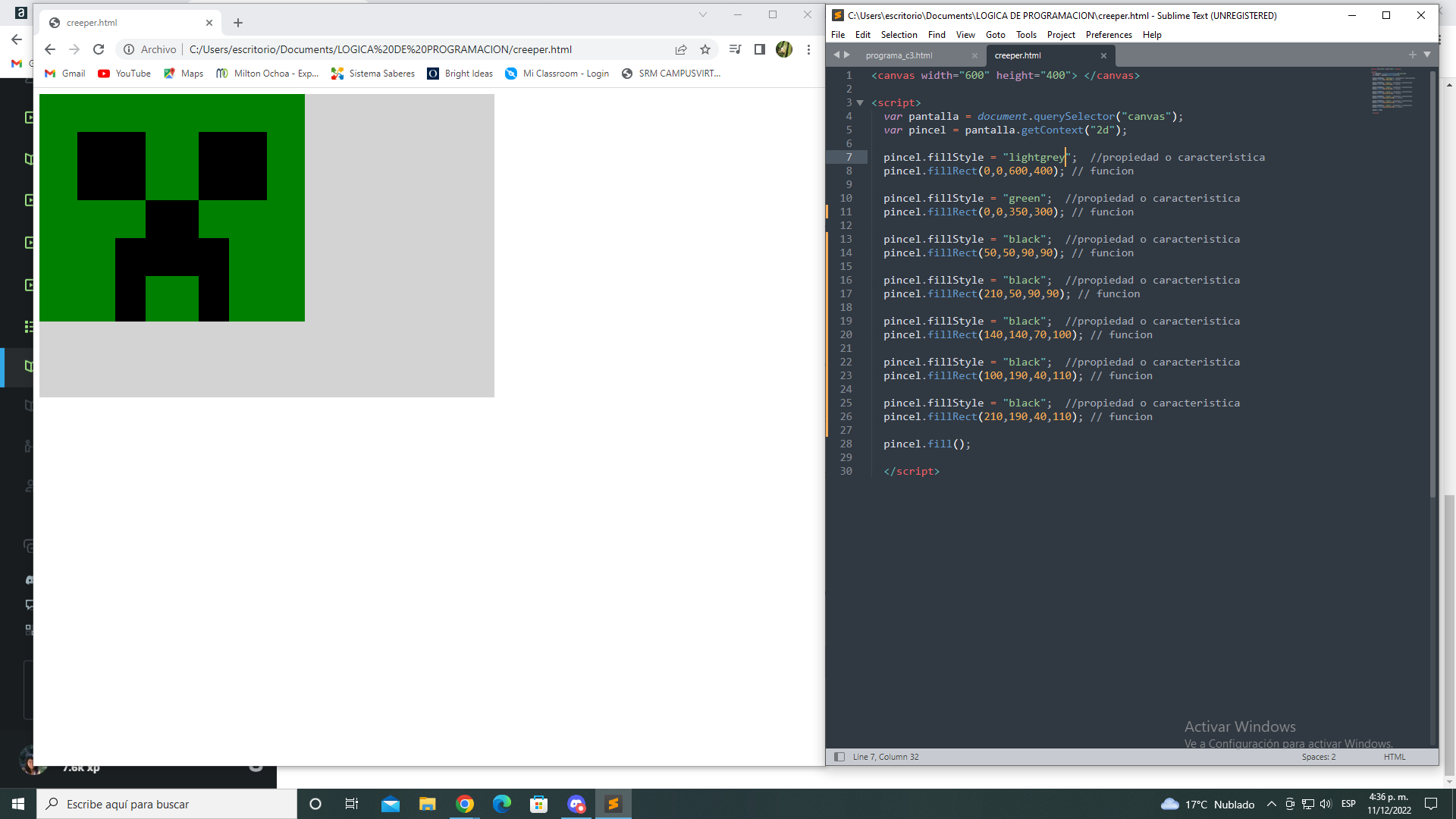
Task: Open File Explorer from taskbar
Action: tap(428, 804)
